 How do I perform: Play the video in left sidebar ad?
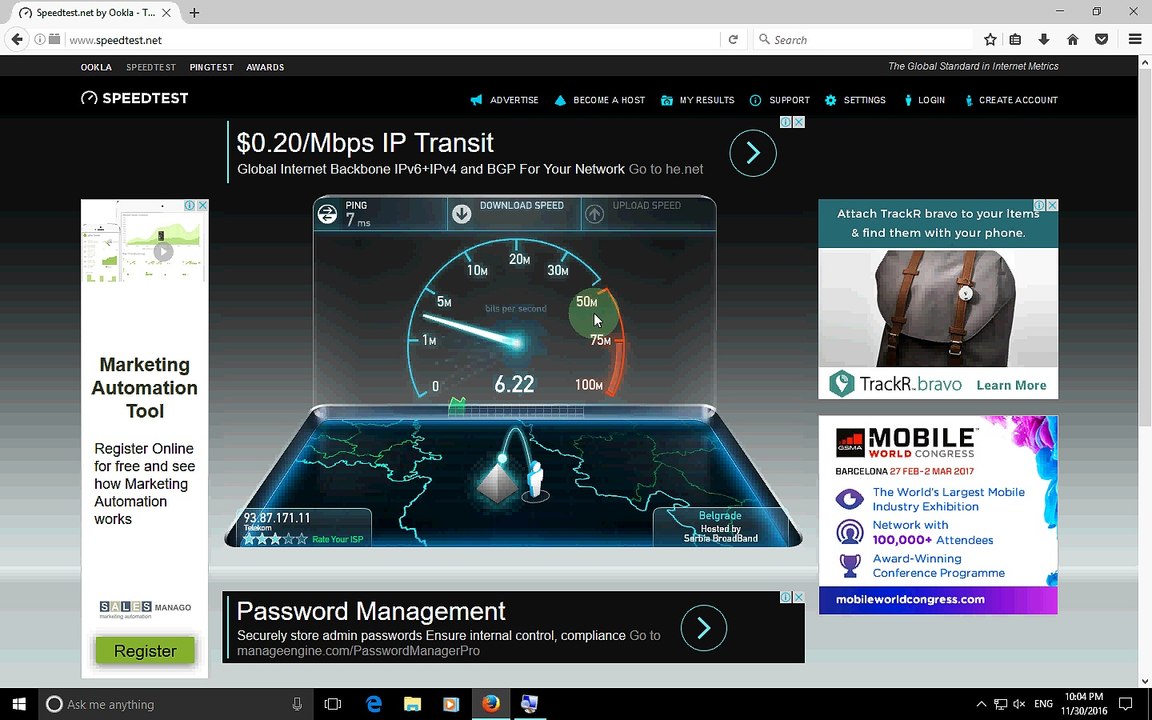point(162,251)
